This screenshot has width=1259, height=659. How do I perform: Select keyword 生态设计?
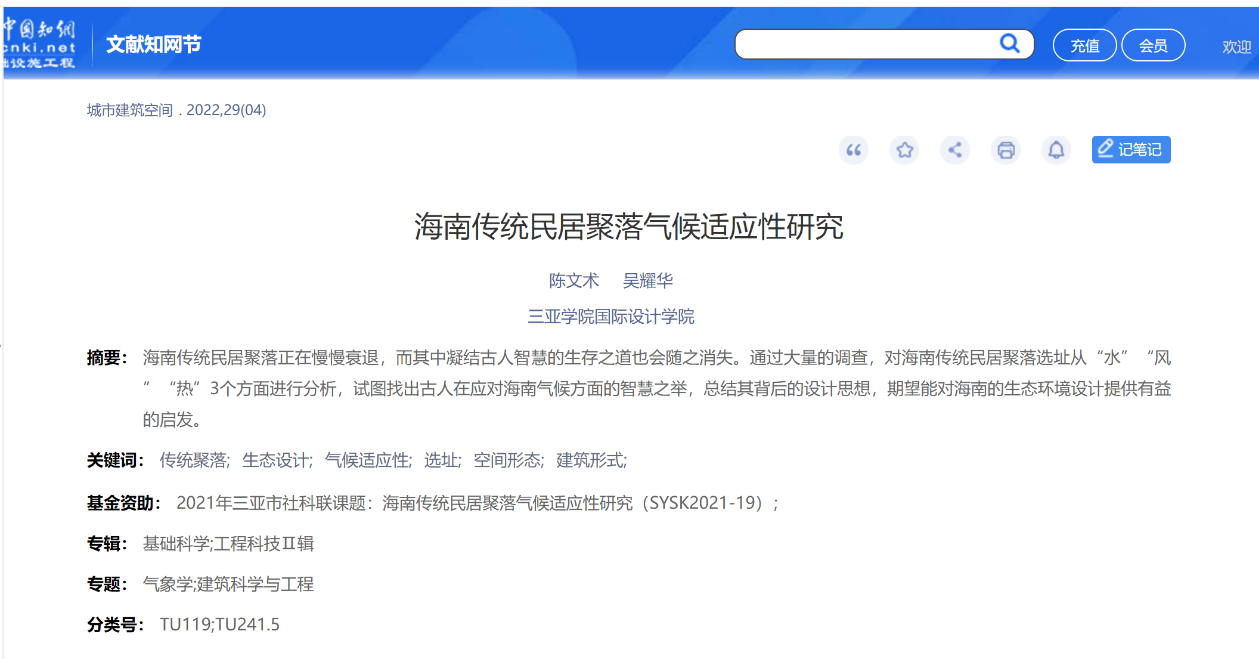[x=277, y=460]
